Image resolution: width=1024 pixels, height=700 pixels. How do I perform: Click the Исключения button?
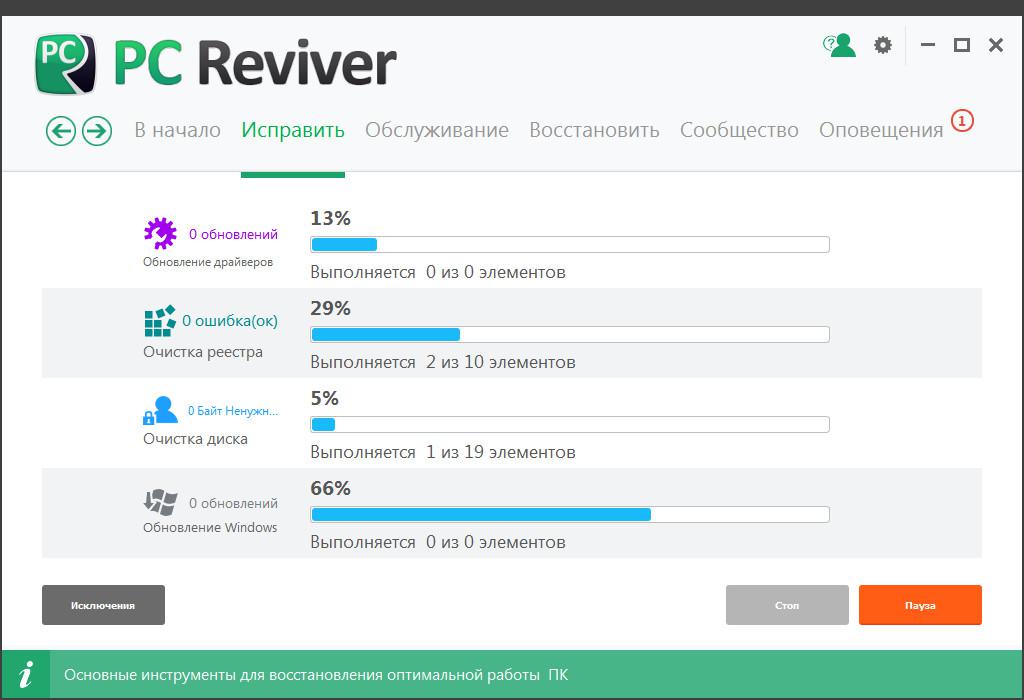tap(103, 605)
